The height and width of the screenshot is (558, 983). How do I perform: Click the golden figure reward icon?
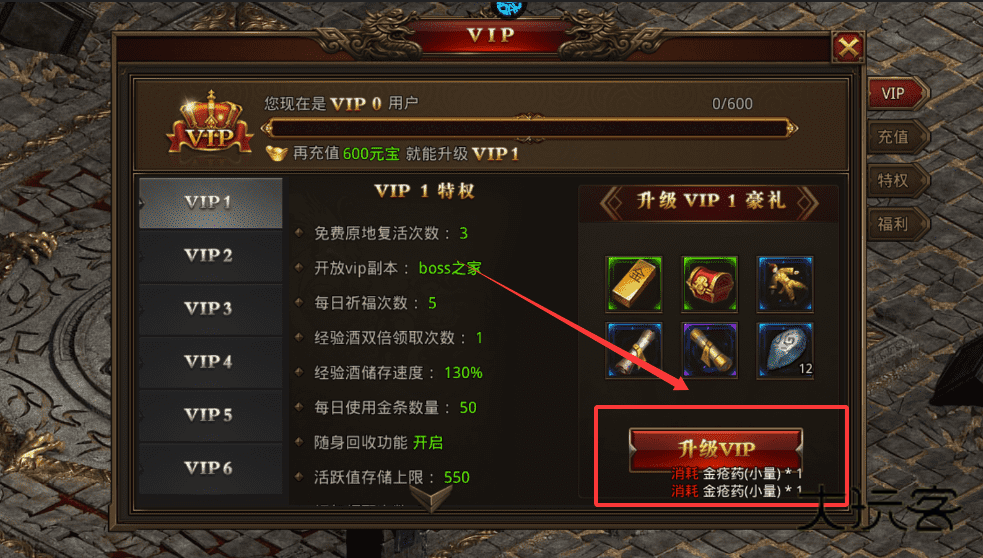(x=785, y=283)
